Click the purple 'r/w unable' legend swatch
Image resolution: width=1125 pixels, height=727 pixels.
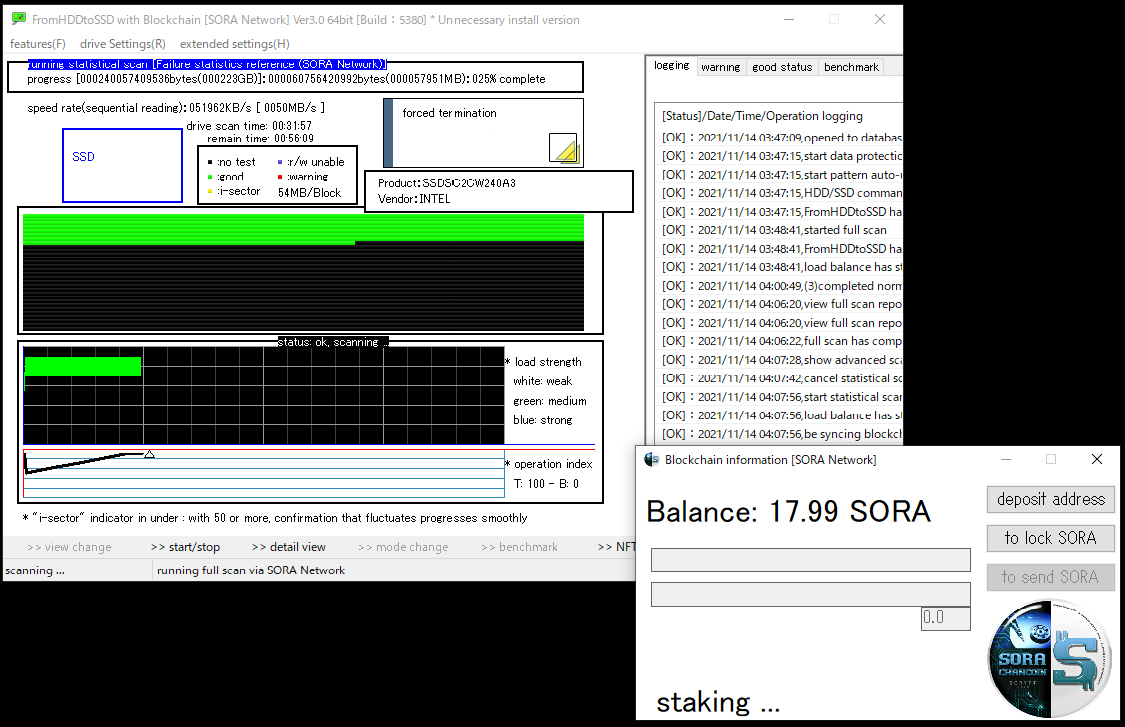280,162
